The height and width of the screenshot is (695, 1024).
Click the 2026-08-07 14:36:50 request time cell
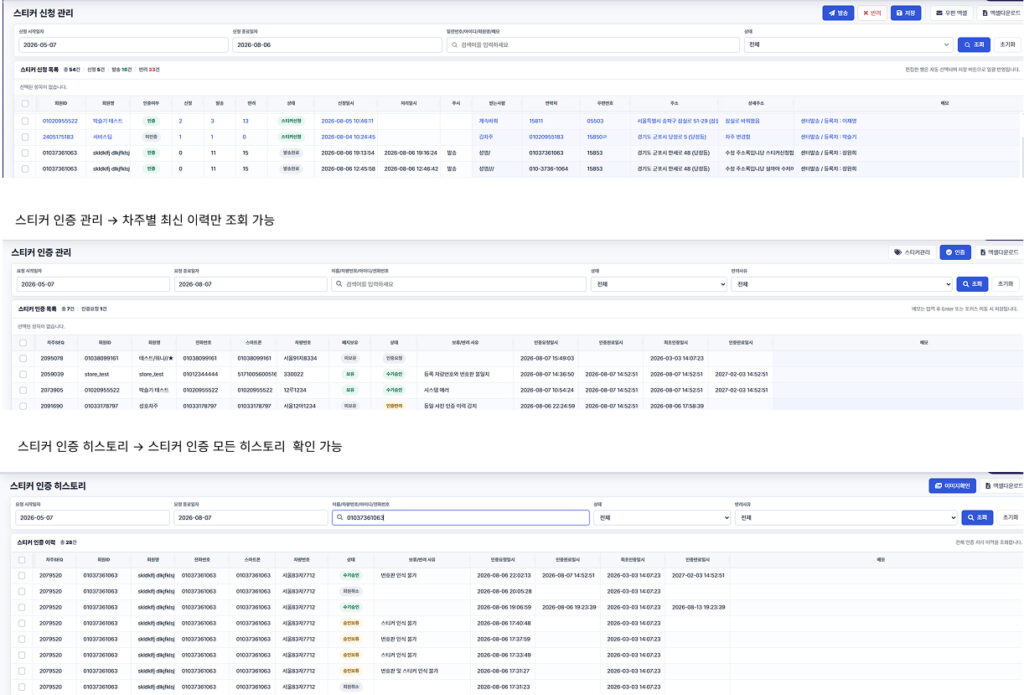(x=547, y=374)
